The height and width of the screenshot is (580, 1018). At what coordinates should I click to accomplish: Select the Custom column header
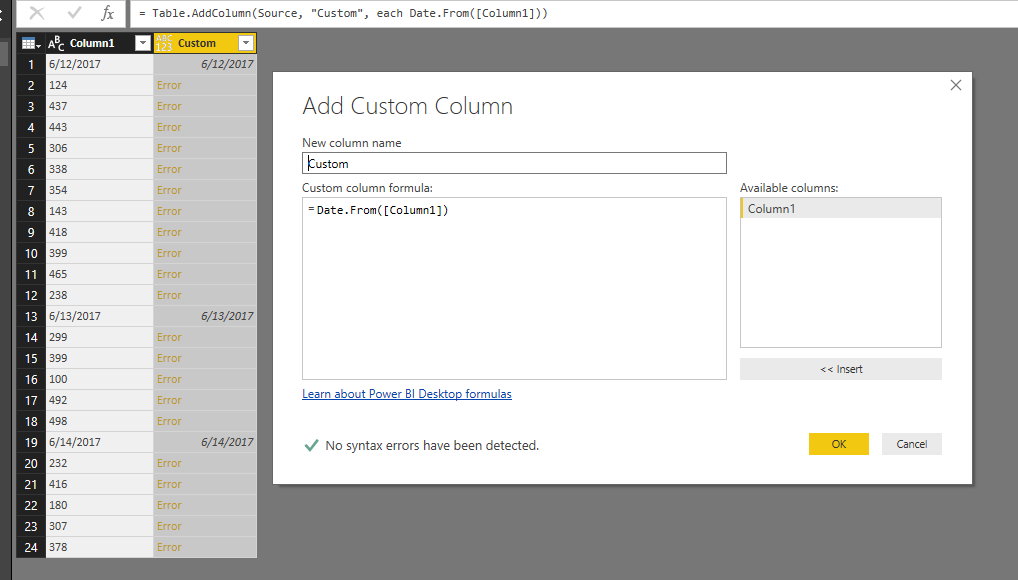point(205,43)
